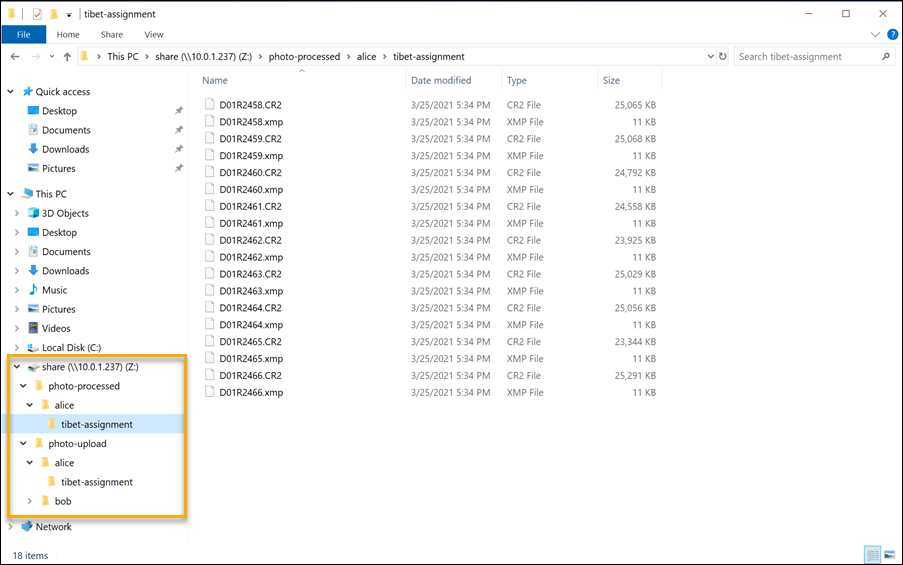Click the file icon of D01R2462.CR2
Viewport: 903px width, 565px height.
[210, 240]
